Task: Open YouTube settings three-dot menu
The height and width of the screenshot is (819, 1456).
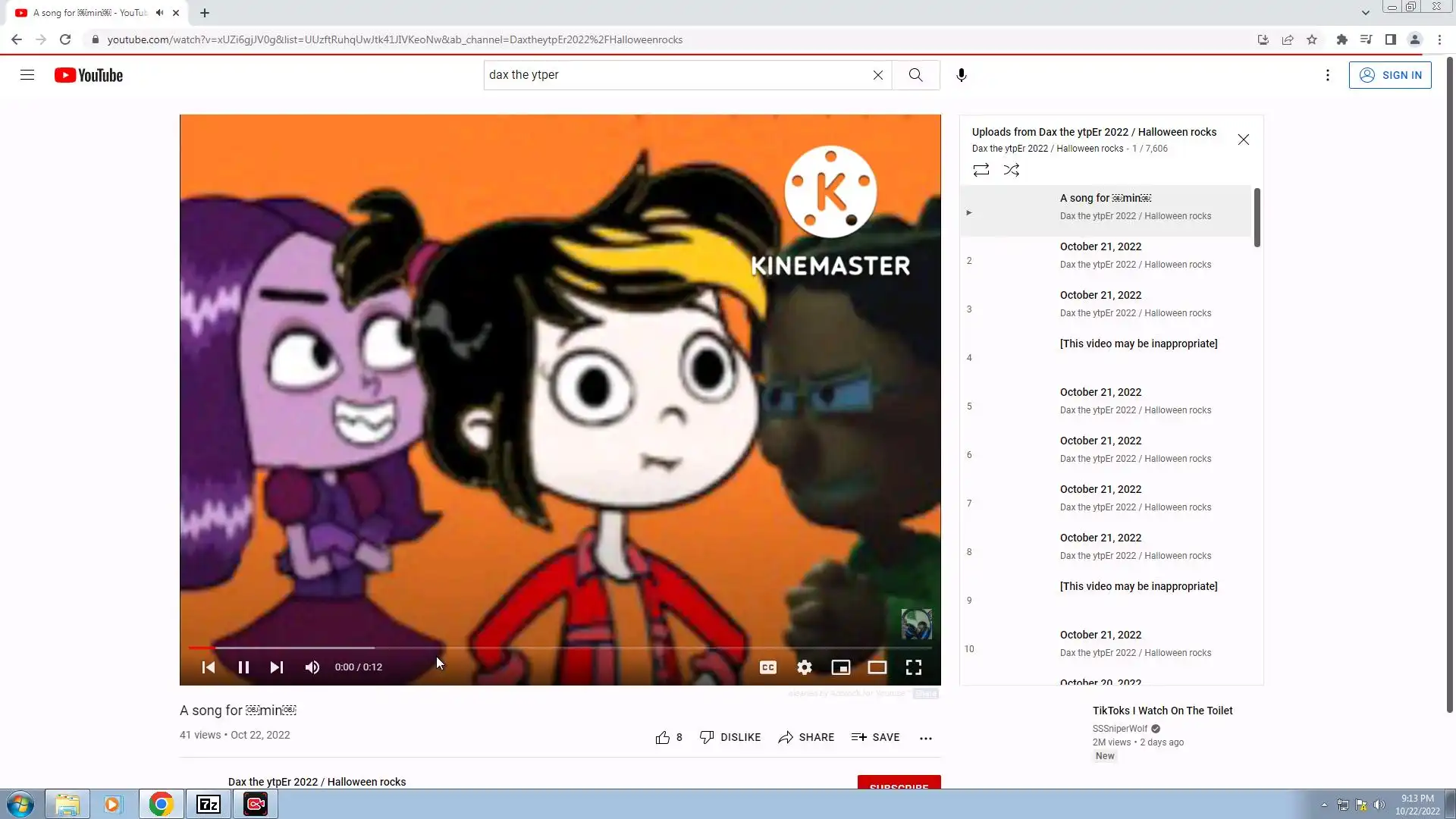Action: pyautogui.click(x=1327, y=75)
